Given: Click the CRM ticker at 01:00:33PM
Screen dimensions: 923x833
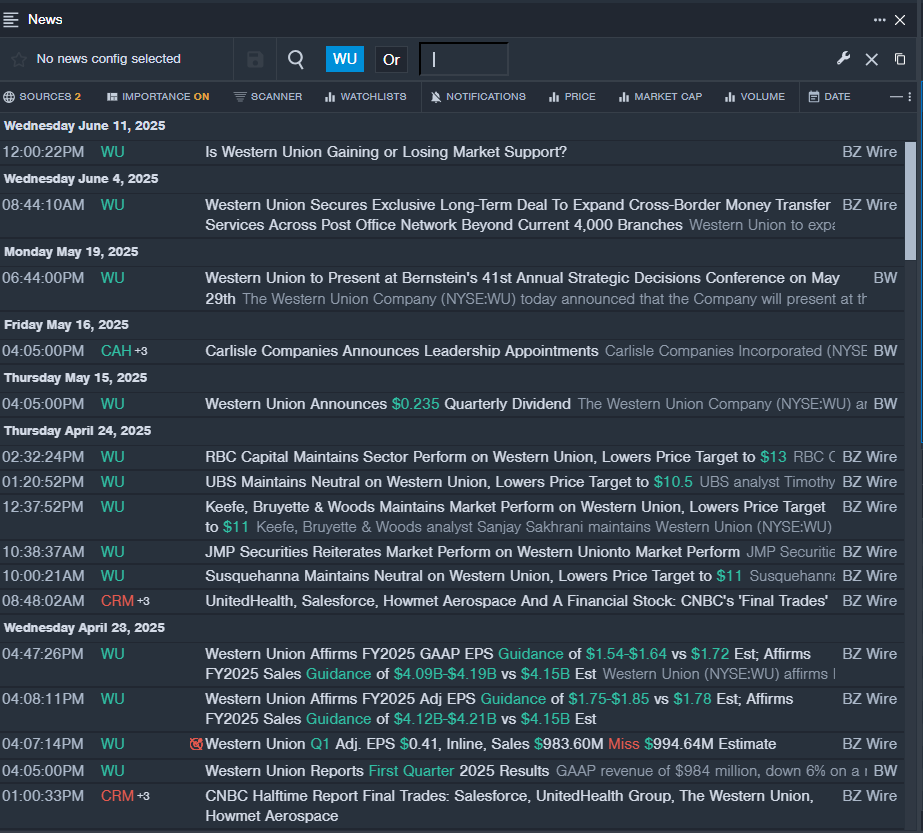Looking at the screenshot, I should pyautogui.click(x=117, y=796).
